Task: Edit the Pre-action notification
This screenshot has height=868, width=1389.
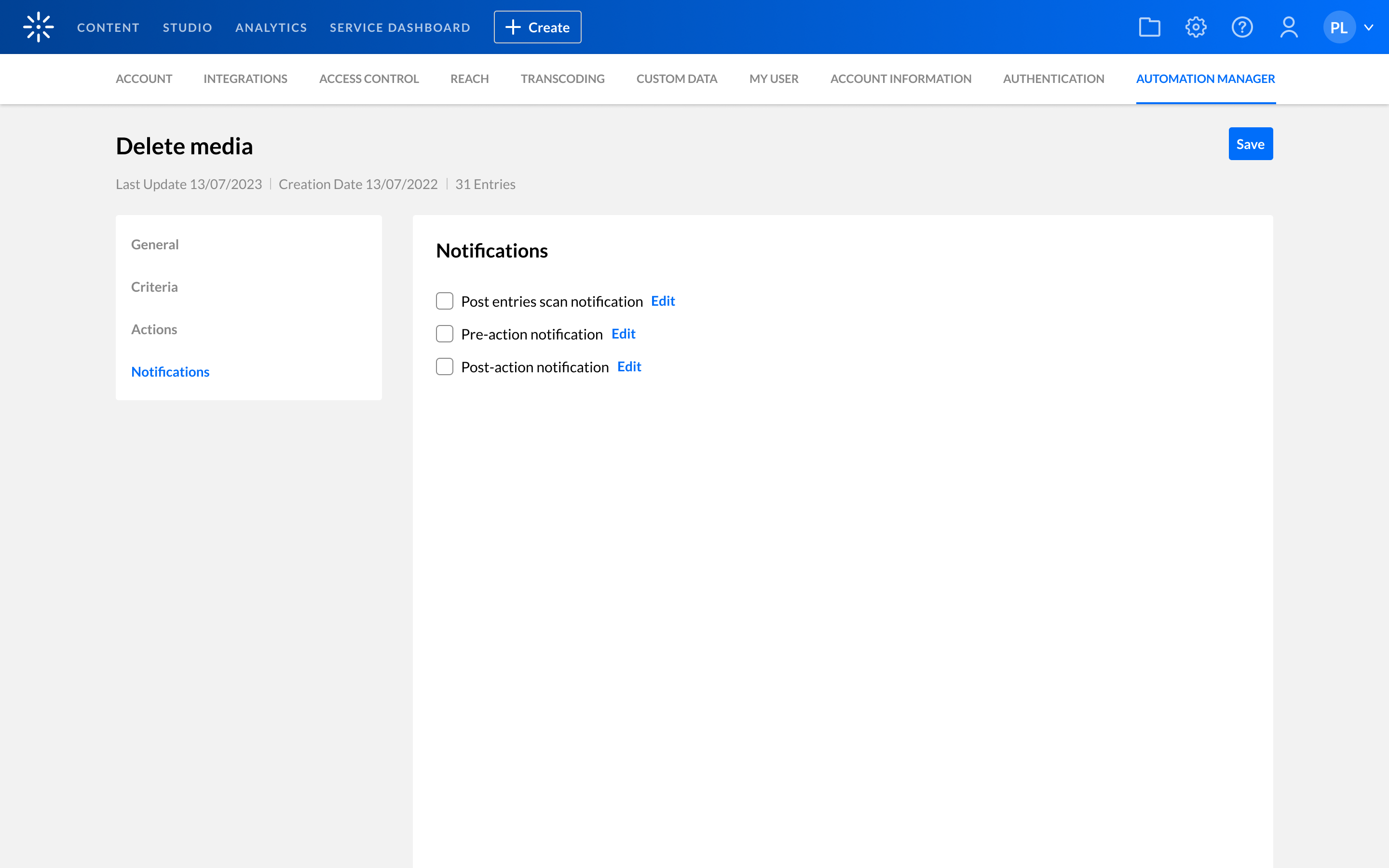Action: pyautogui.click(x=623, y=334)
